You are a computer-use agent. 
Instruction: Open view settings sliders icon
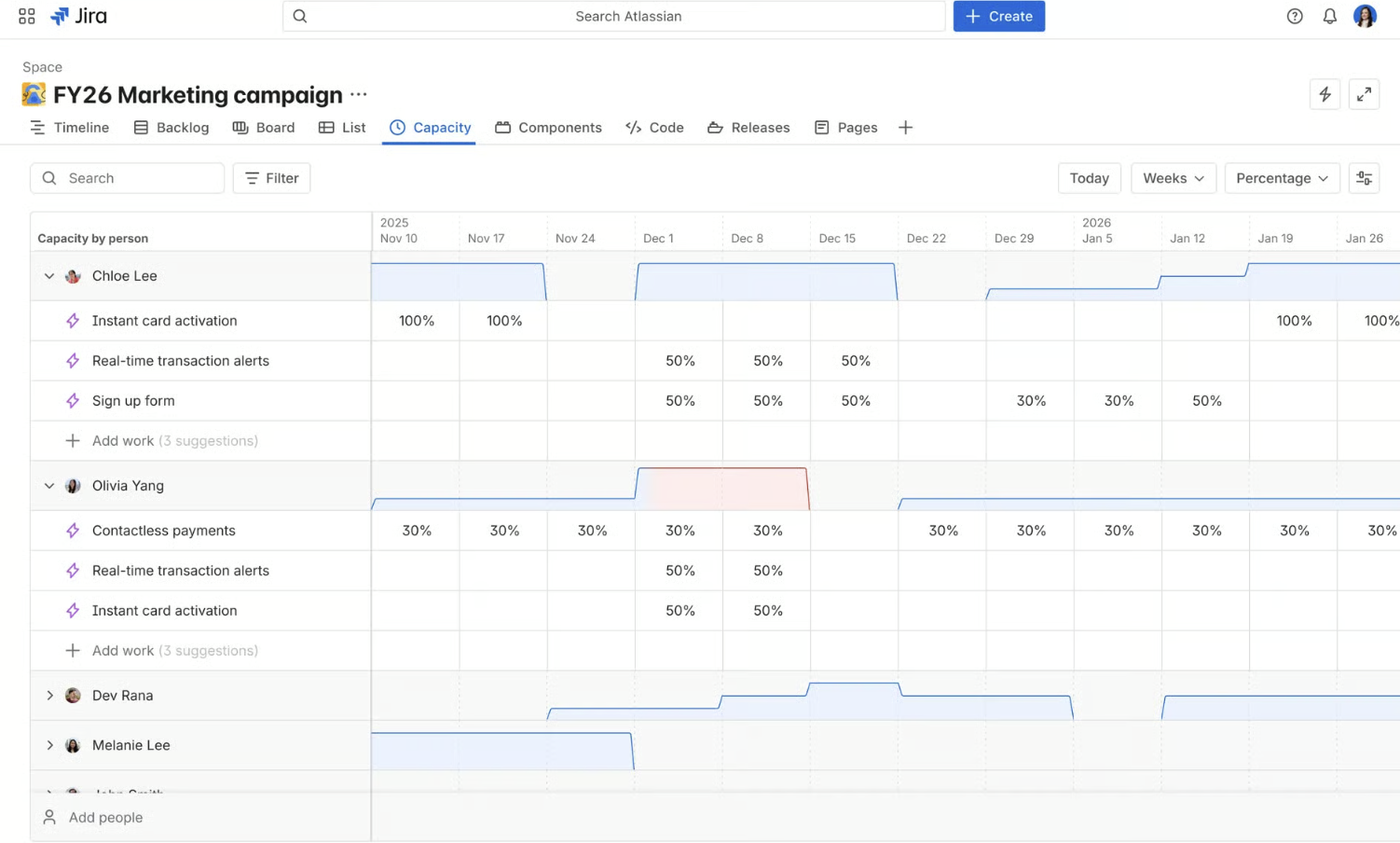pyautogui.click(x=1364, y=178)
